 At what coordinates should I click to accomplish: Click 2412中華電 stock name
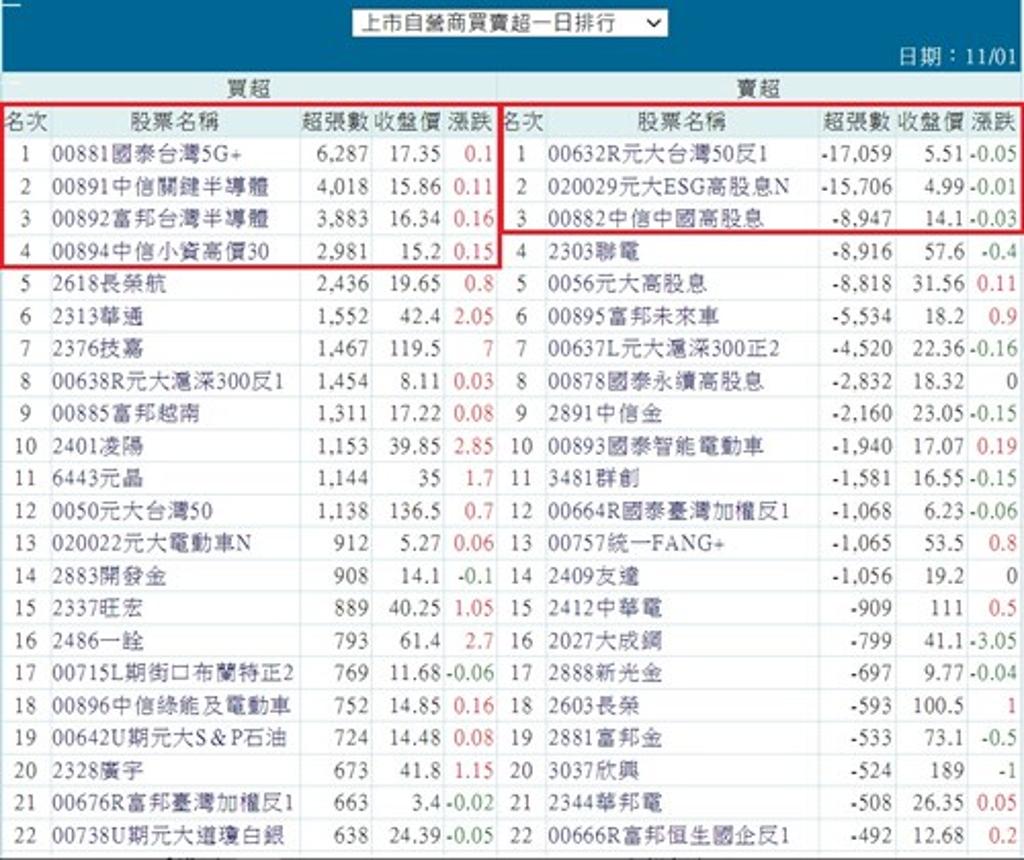click(x=605, y=608)
